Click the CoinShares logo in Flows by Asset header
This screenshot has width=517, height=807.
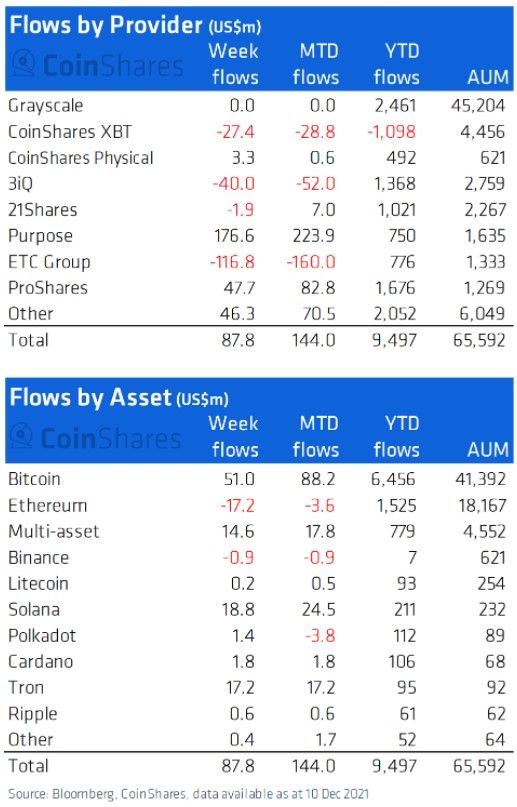[96, 437]
